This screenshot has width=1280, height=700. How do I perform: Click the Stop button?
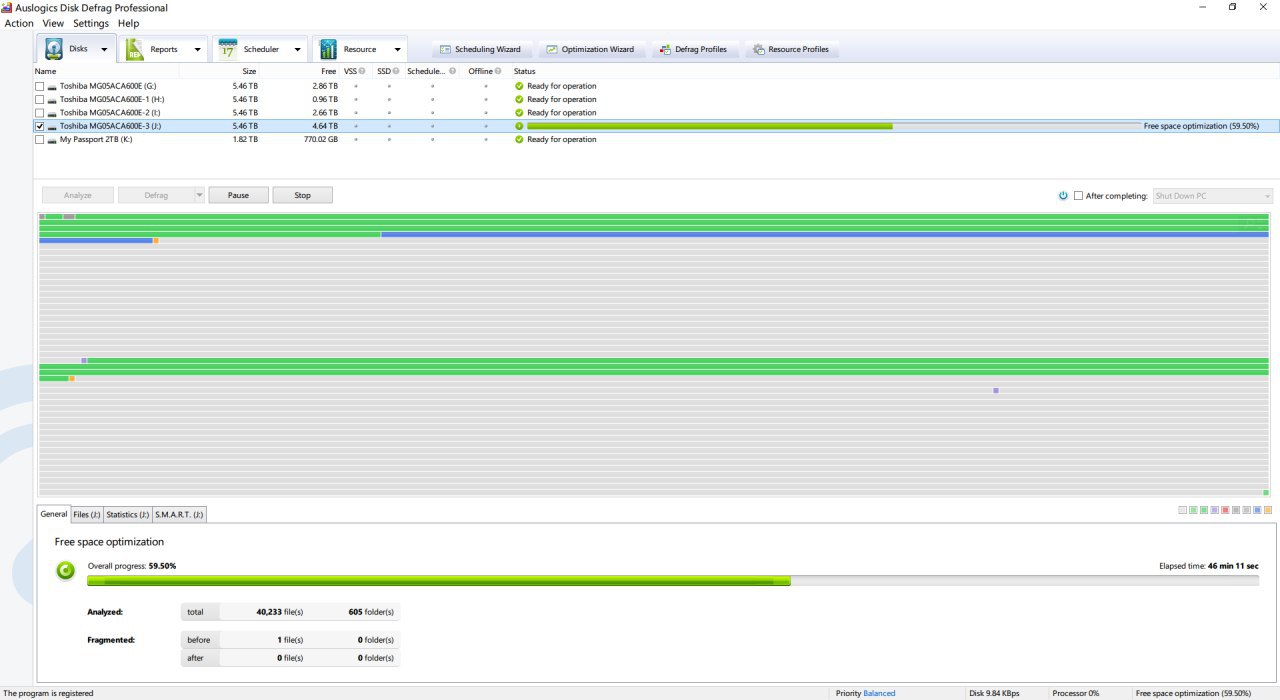click(x=302, y=195)
